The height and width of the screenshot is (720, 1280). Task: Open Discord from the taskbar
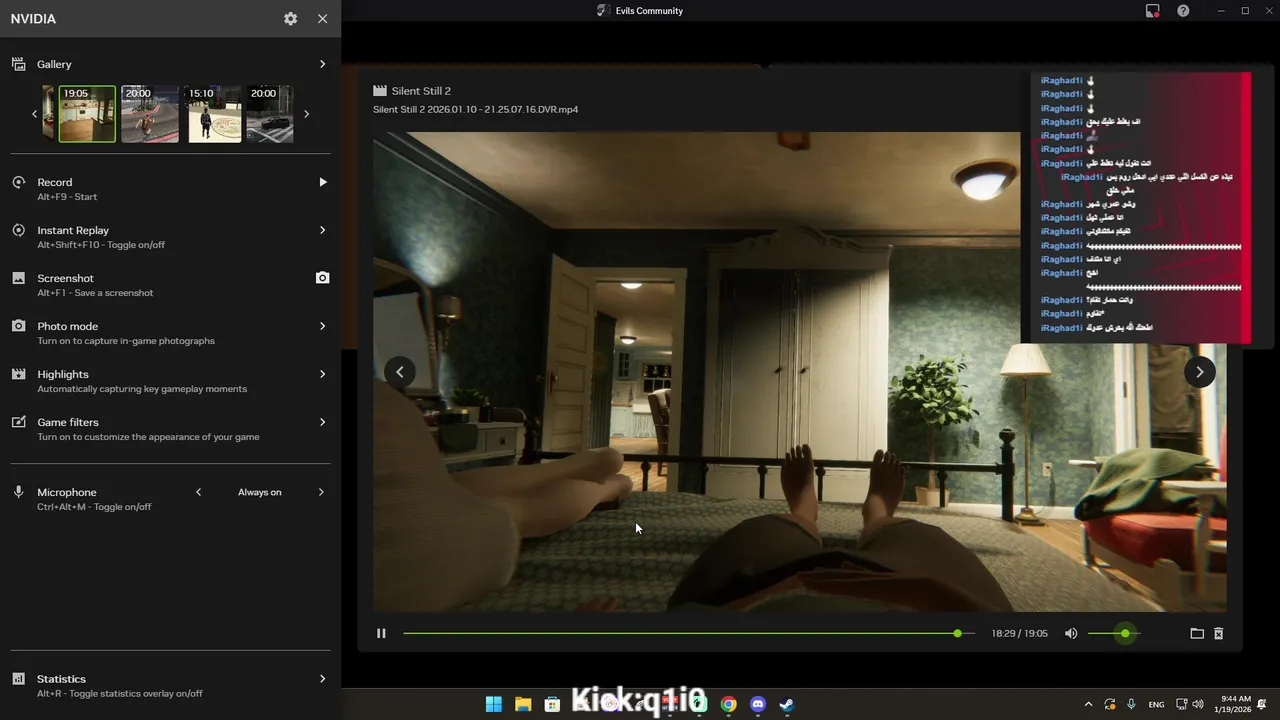click(x=758, y=704)
